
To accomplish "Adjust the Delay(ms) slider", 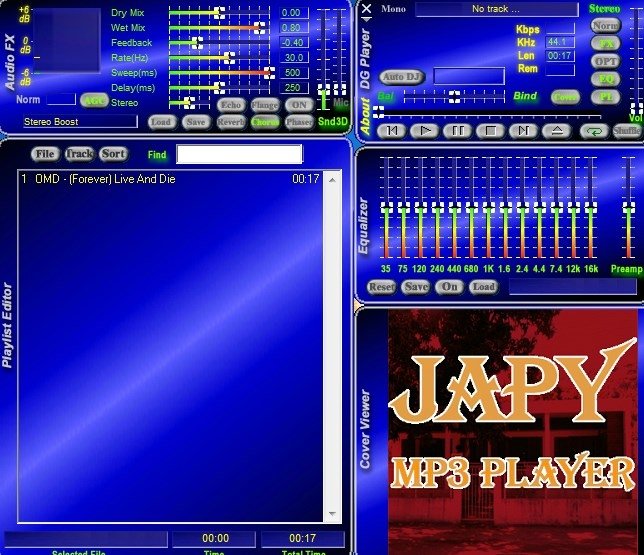I will [219, 88].
